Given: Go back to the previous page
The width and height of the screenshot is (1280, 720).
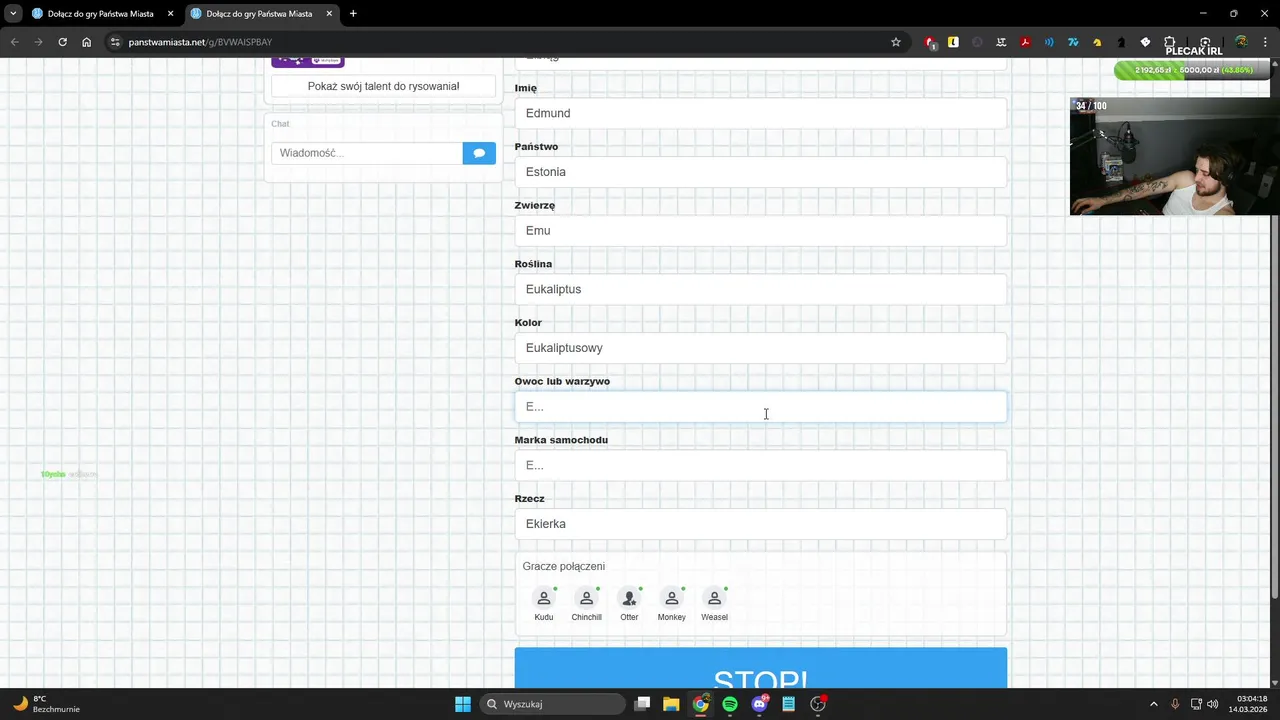Looking at the screenshot, I should click(15, 42).
